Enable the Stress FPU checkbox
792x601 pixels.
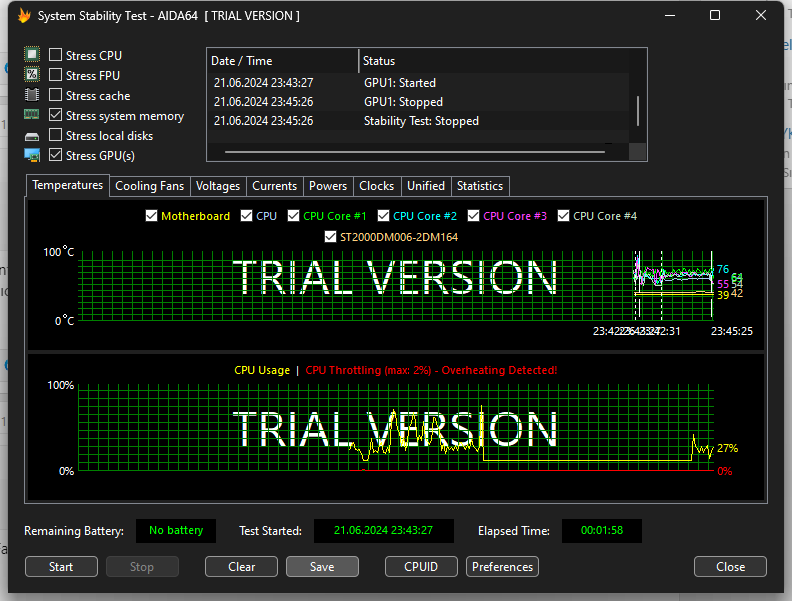[56, 75]
